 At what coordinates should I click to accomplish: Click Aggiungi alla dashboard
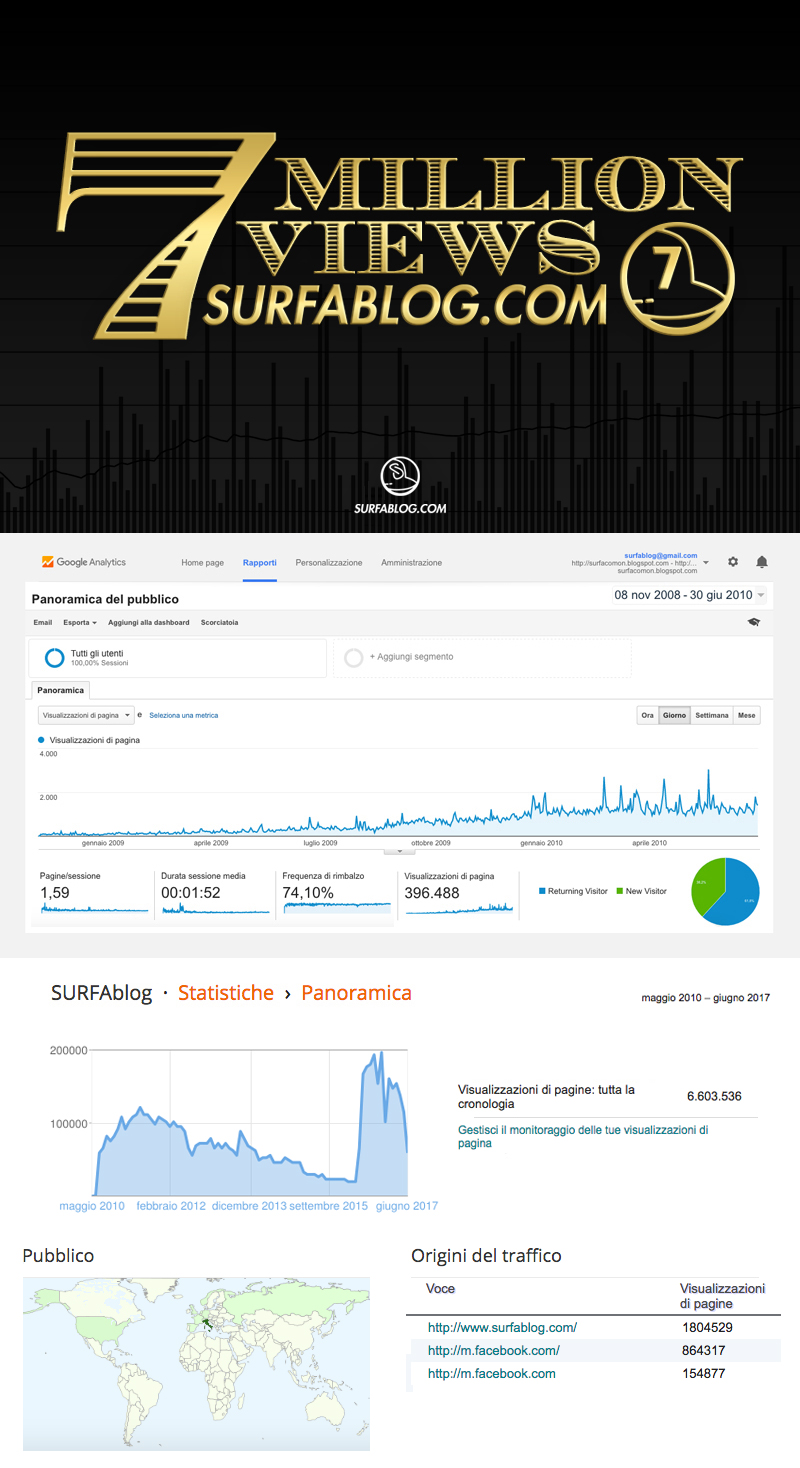149,622
